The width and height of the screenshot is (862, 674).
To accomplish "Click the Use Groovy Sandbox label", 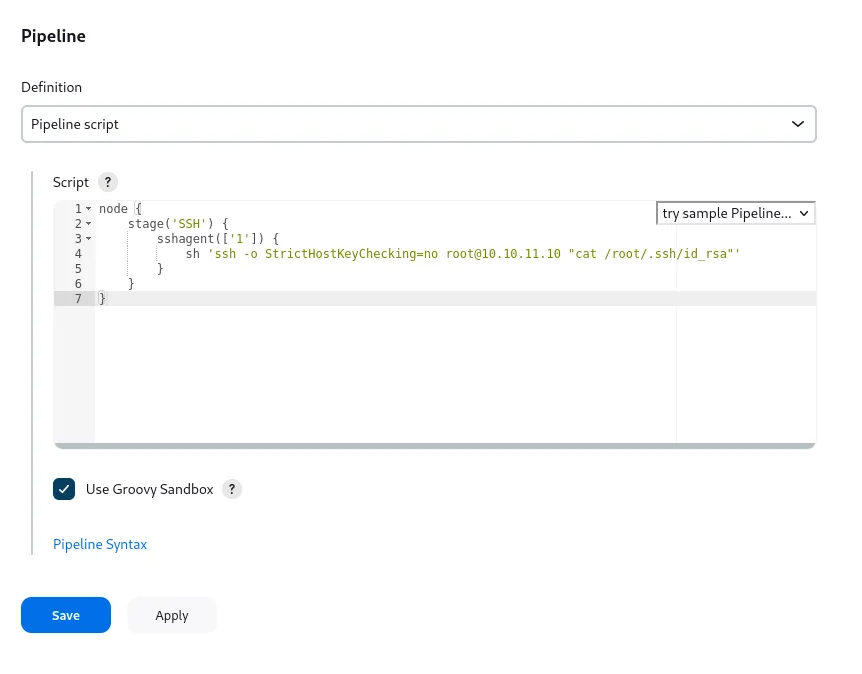I will [150, 489].
